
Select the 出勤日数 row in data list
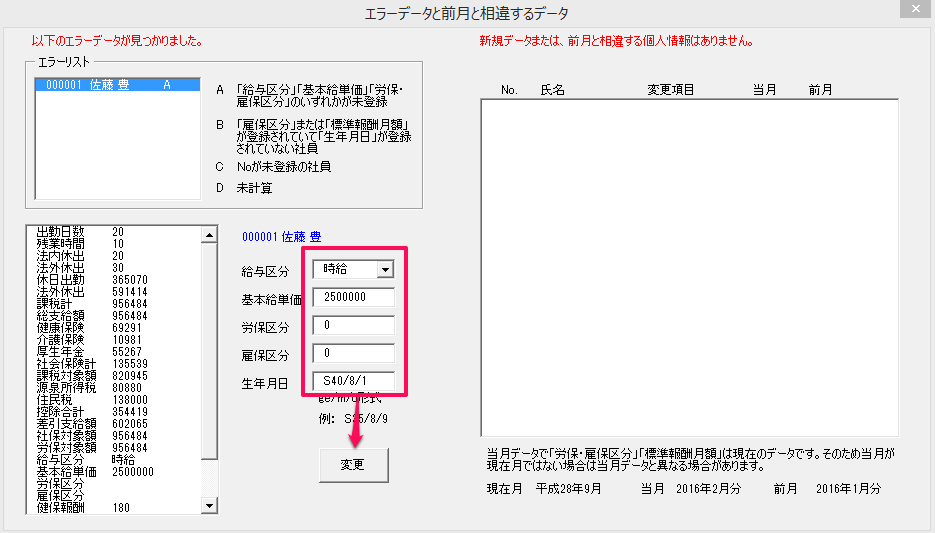[x=88, y=232]
